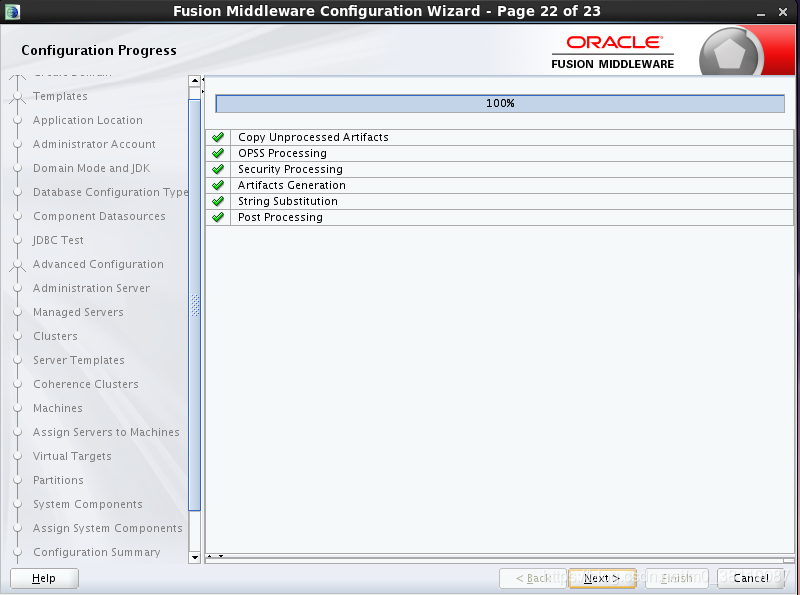This screenshot has height=595, width=800.
Task: Click the Copy Unprocessed Artifacts row text
Action: [313, 137]
